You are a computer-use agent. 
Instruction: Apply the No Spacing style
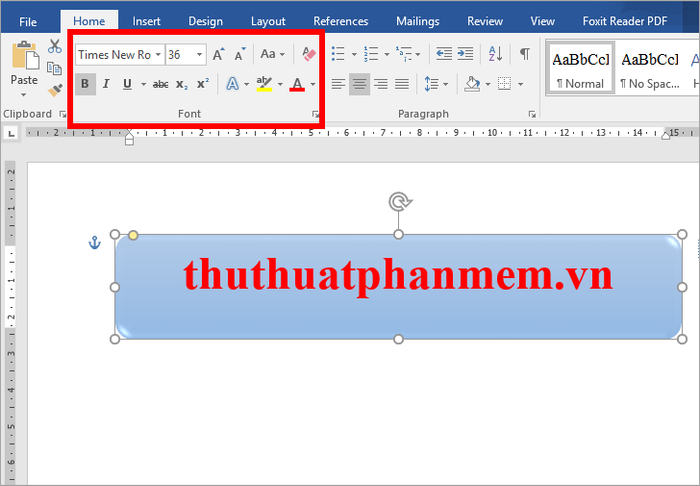(650, 68)
